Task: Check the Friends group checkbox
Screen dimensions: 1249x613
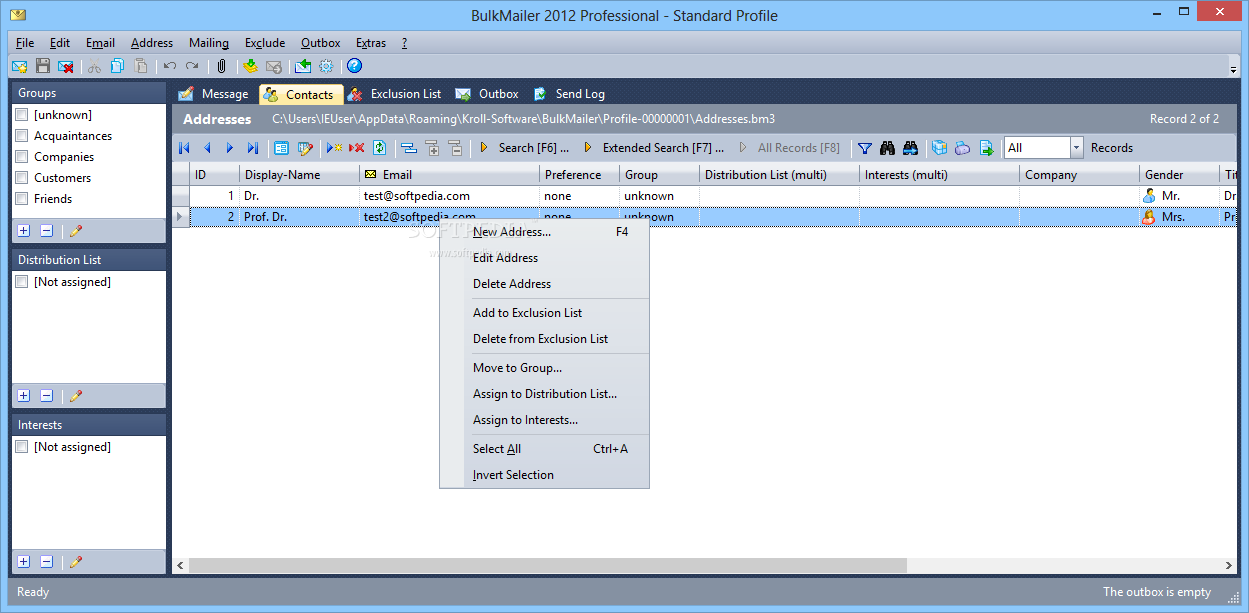Action: 22,199
